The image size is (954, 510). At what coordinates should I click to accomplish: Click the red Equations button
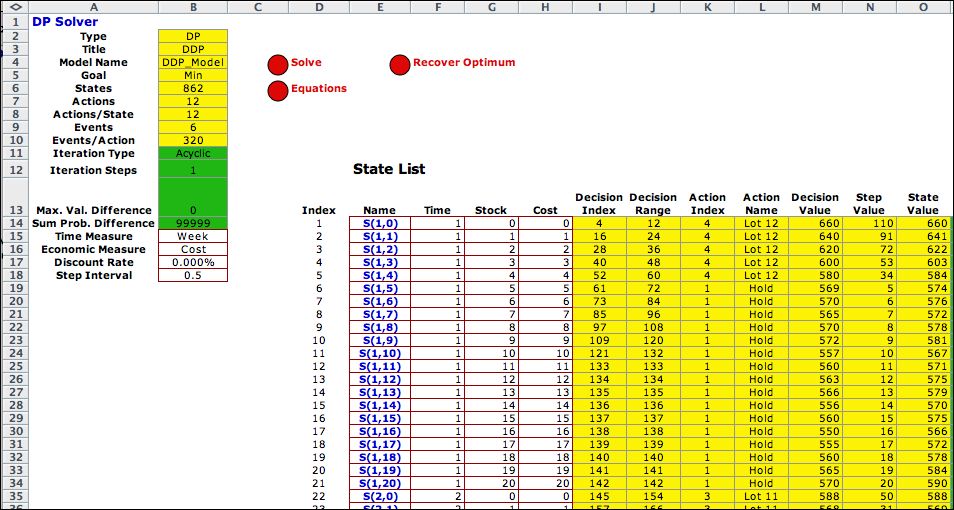point(277,91)
